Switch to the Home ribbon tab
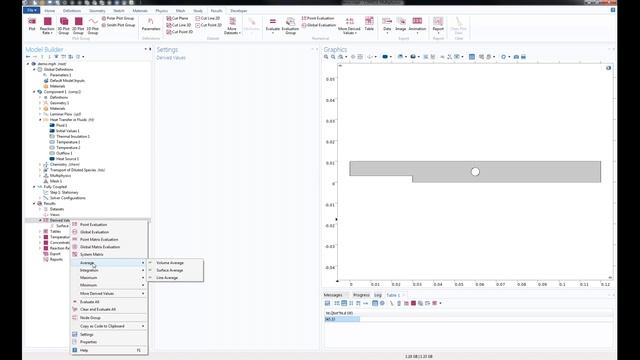 click(49, 11)
